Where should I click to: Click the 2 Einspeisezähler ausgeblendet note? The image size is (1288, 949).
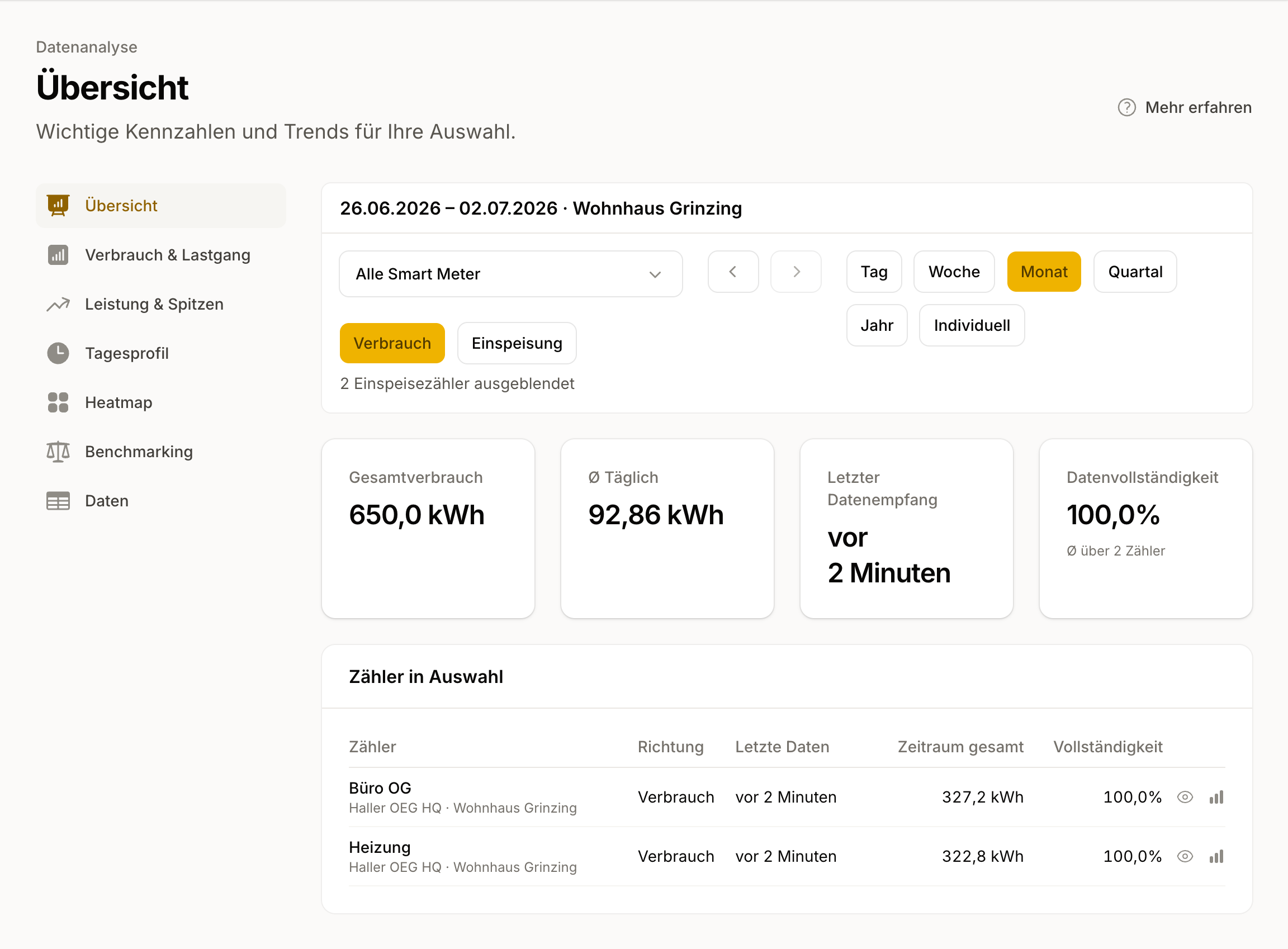pyautogui.click(x=457, y=384)
